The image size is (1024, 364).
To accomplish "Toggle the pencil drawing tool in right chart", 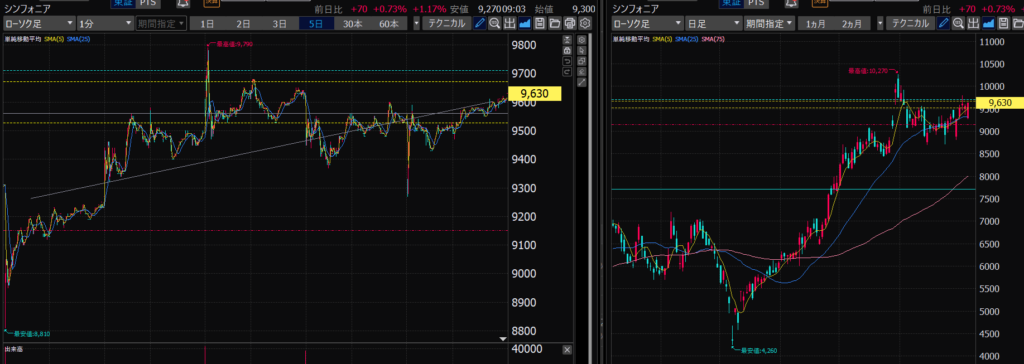I will [943, 24].
